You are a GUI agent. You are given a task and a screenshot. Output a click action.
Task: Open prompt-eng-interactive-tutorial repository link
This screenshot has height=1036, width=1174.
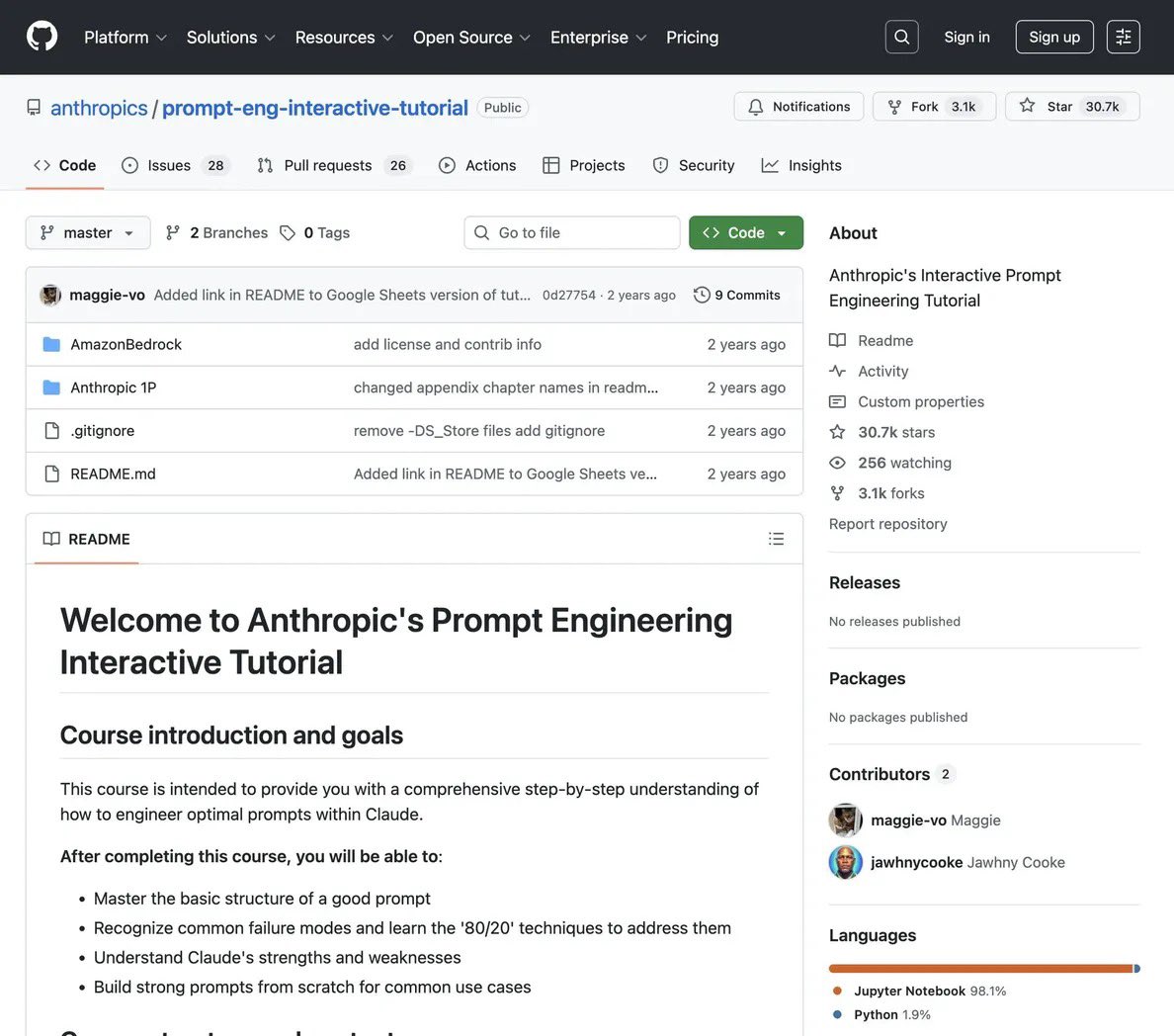[x=315, y=108]
